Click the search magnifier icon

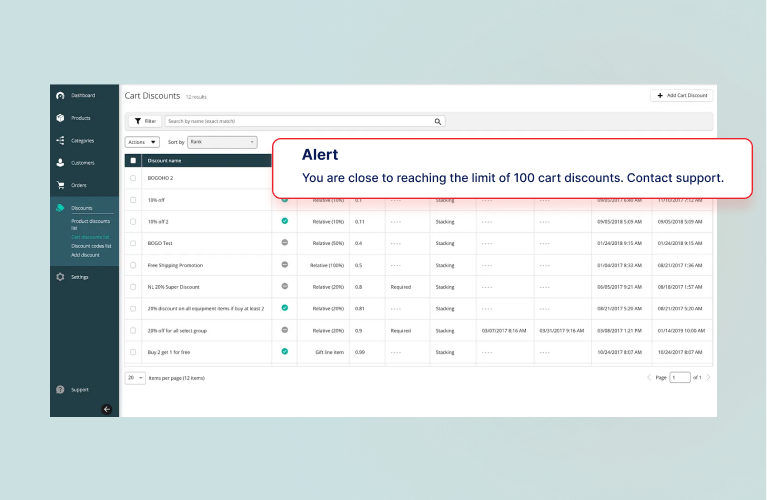click(x=438, y=121)
